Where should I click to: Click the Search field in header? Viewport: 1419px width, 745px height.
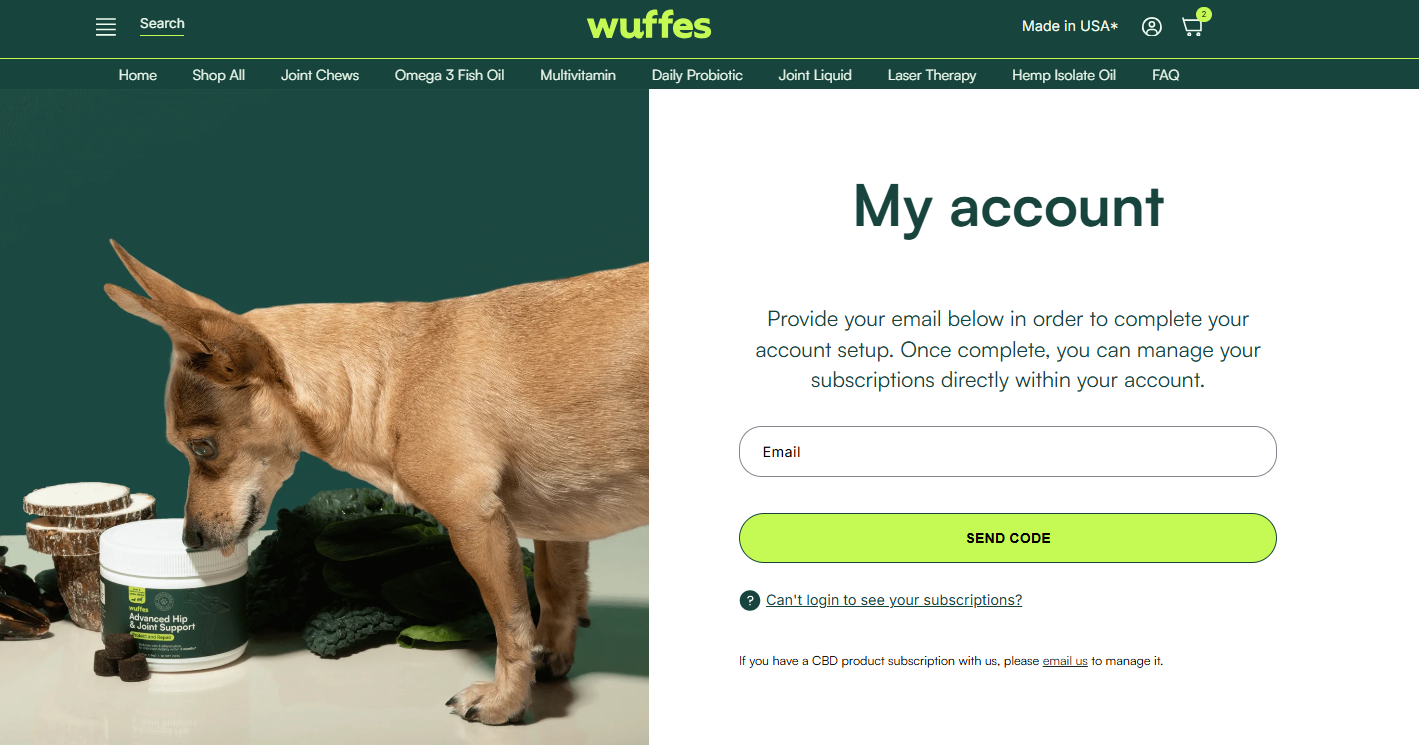[x=162, y=24]
